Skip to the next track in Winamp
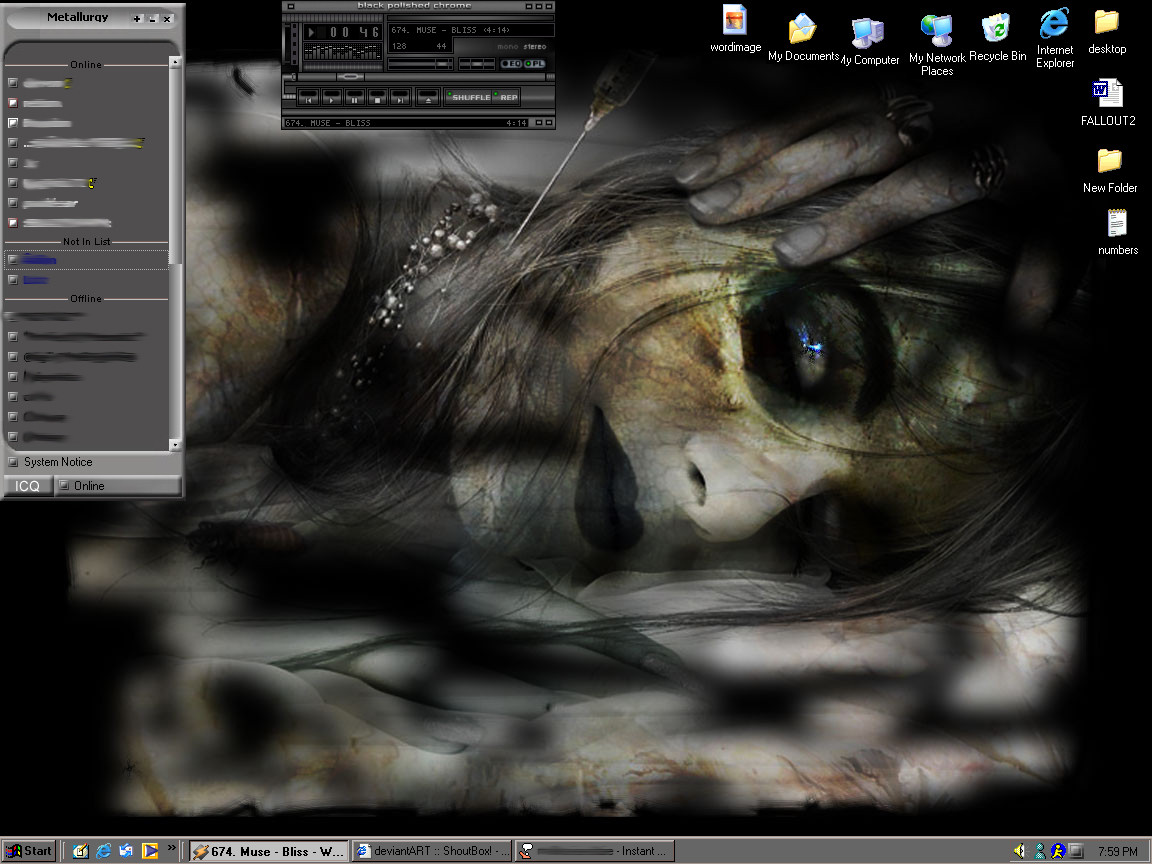Image resolution: width=1152 pixels, height=864 pixels. click(400, 97)
